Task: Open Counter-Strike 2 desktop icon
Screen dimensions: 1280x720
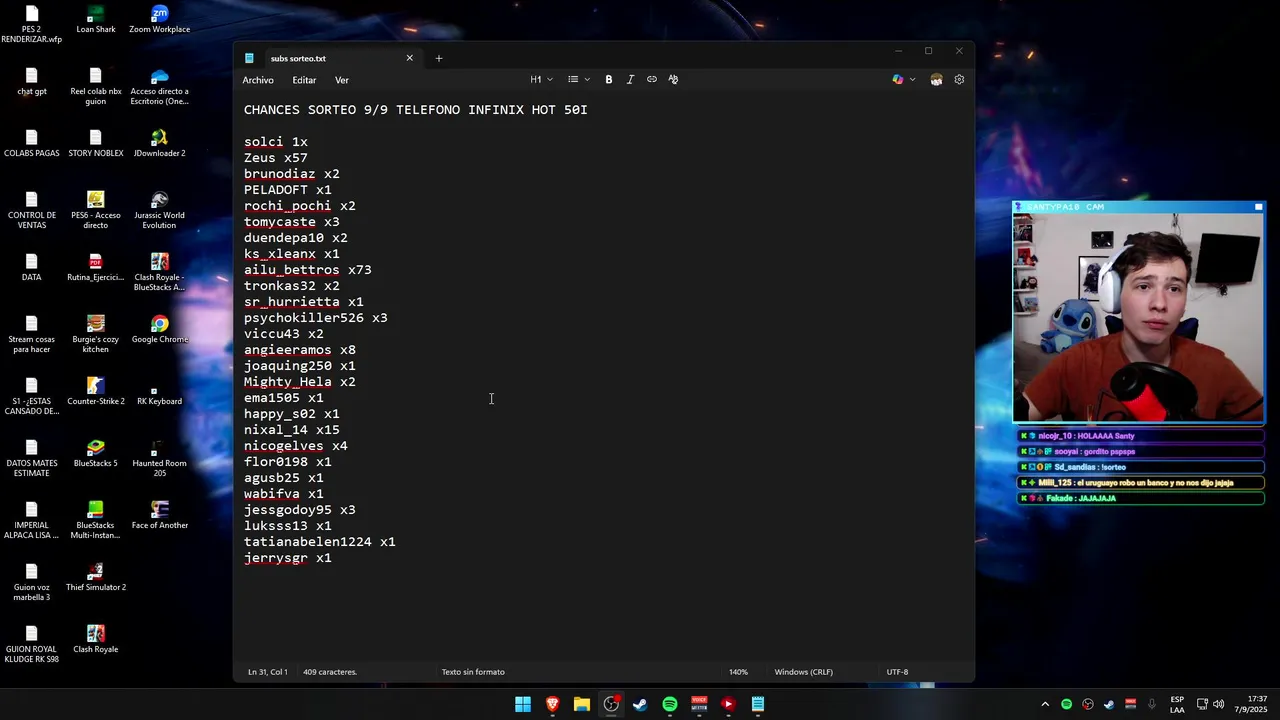Action: [x=95, y=392]
